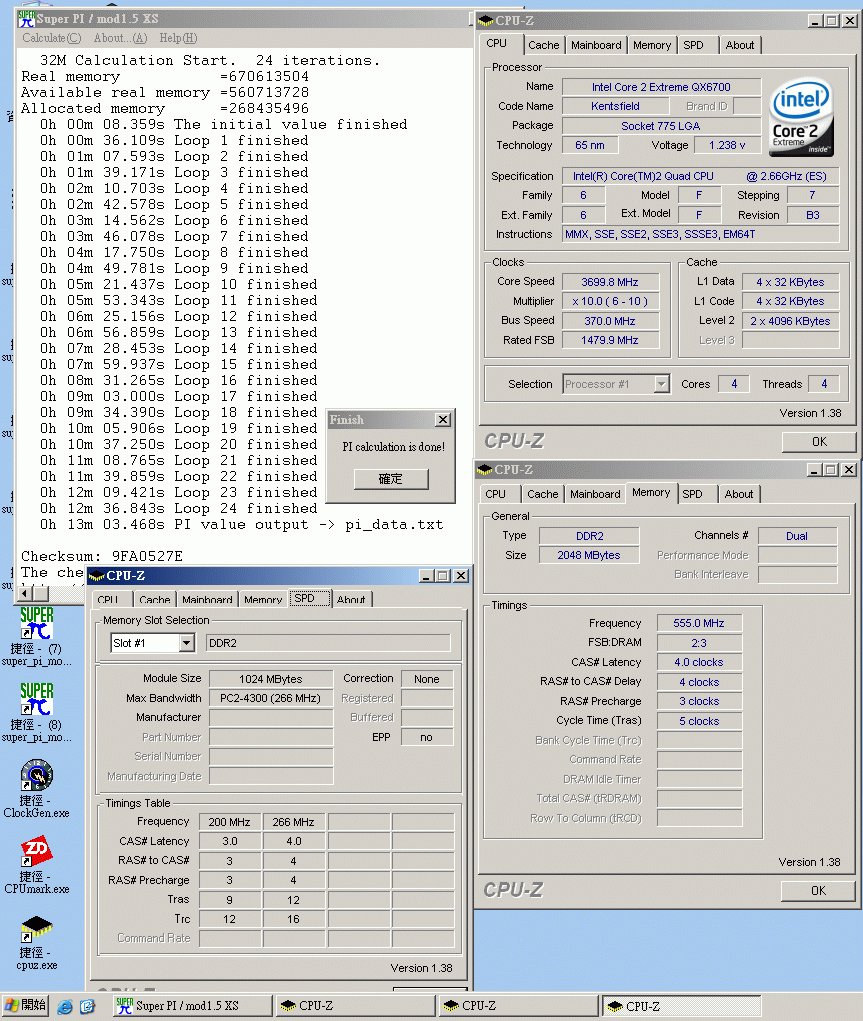Click Name field Intel Core 2 Extreme QX6700
The image size is (863, 1021).
661,87
